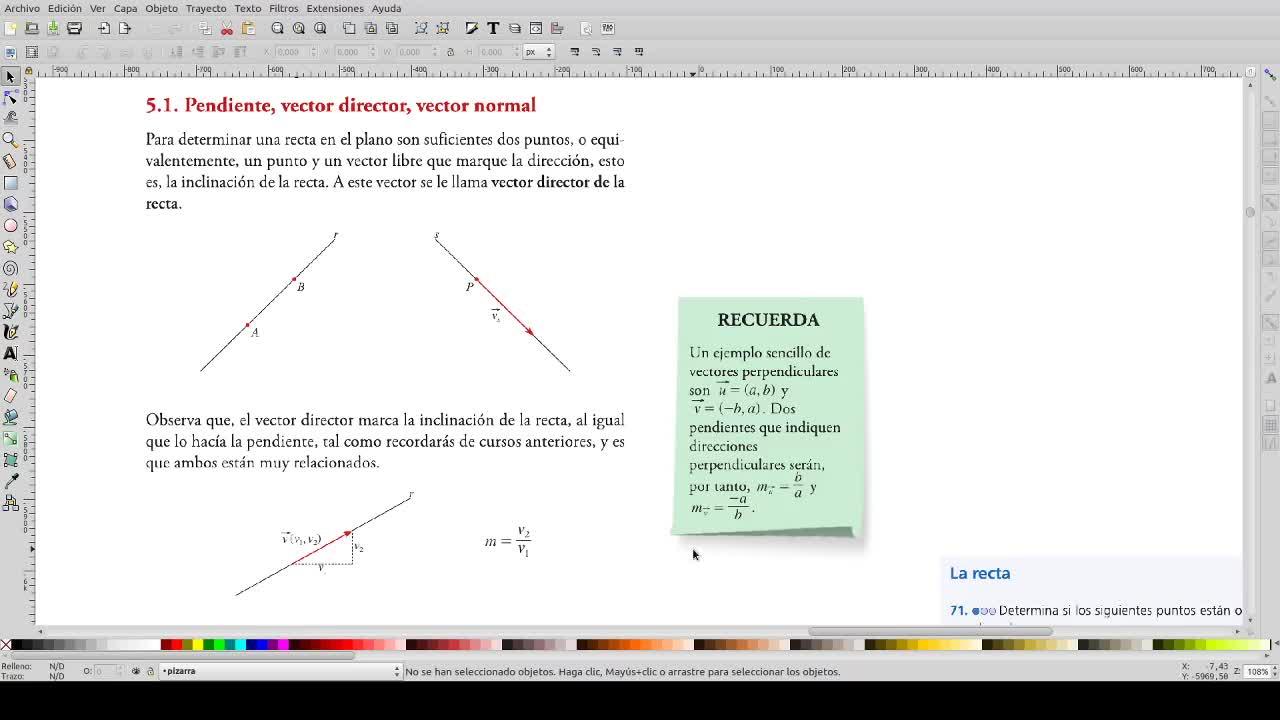Open an existing document
This screenshot has height=720, width=1280.
click(x=32, y=28)
